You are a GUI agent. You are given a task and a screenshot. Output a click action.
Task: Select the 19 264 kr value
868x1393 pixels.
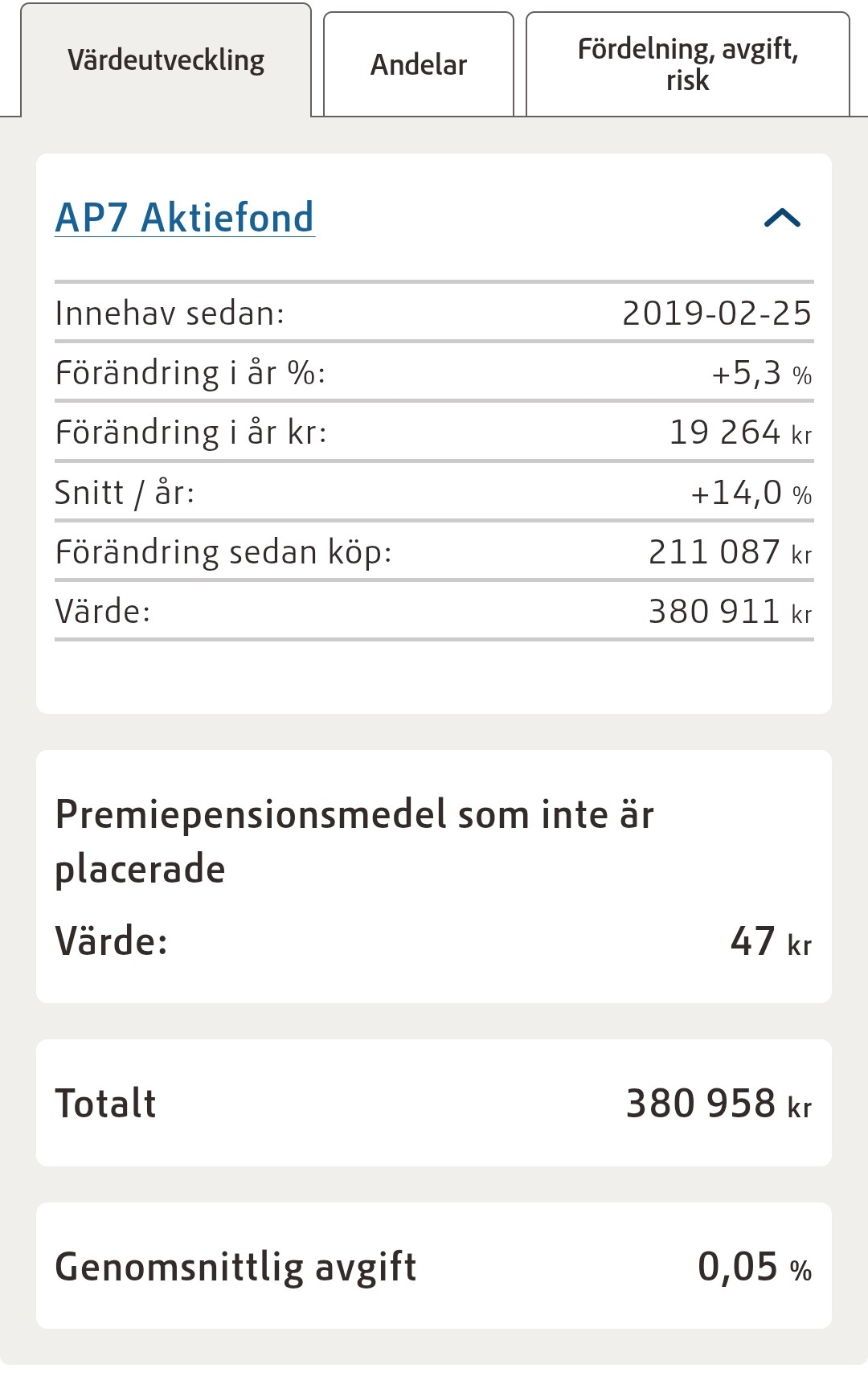[740, 433]
